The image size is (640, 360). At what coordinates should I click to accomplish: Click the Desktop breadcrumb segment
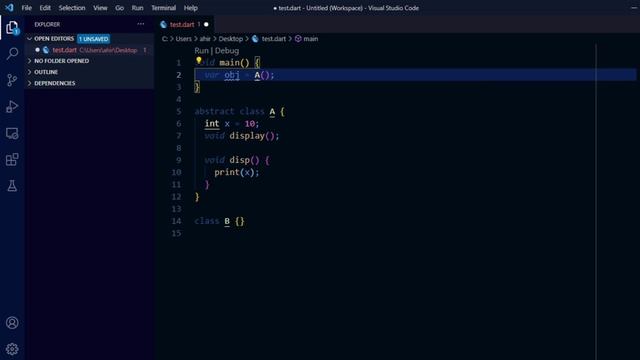[x=231, y=39]
